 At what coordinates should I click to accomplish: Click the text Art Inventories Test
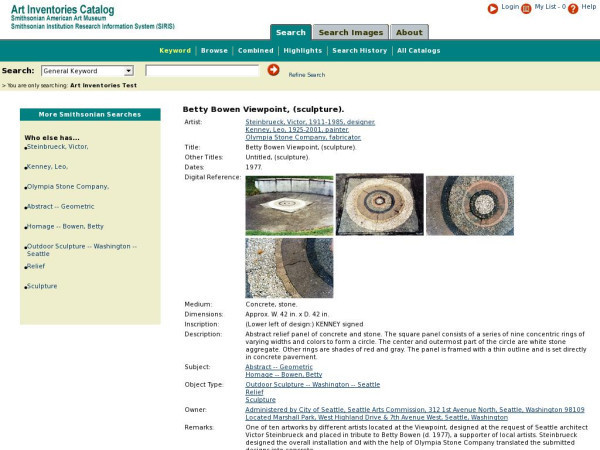point(103,85)
